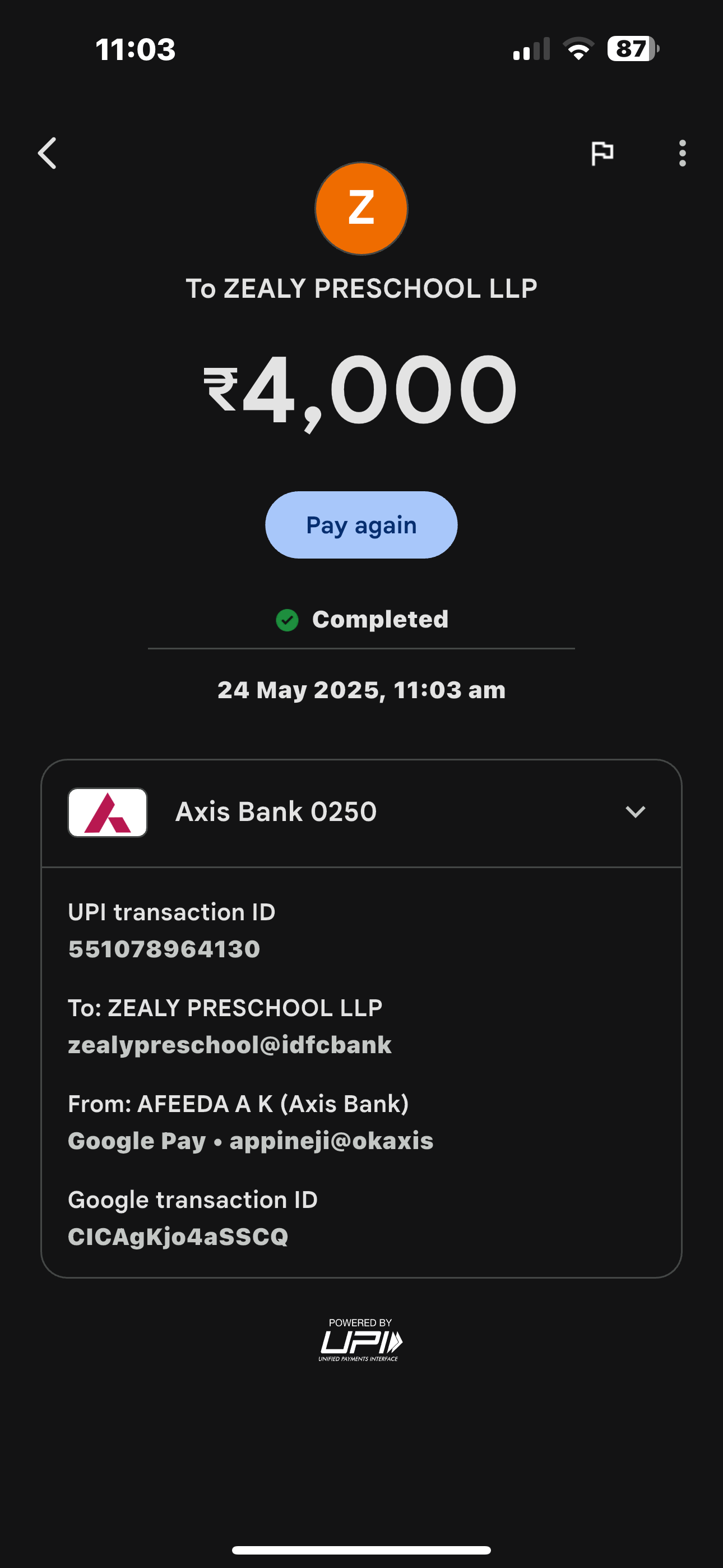The width and height of the screenshot is (723, 1568).
Task: Tap the battery indicator in status bar
Action: [632, 49]
